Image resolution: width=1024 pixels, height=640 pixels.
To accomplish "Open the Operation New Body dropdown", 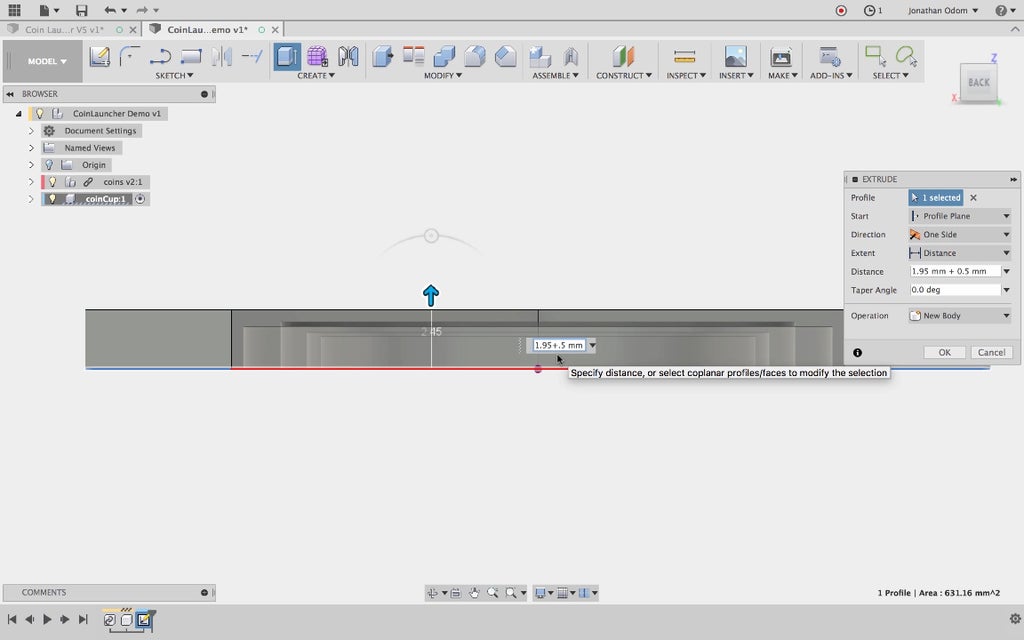I will 961,315.
